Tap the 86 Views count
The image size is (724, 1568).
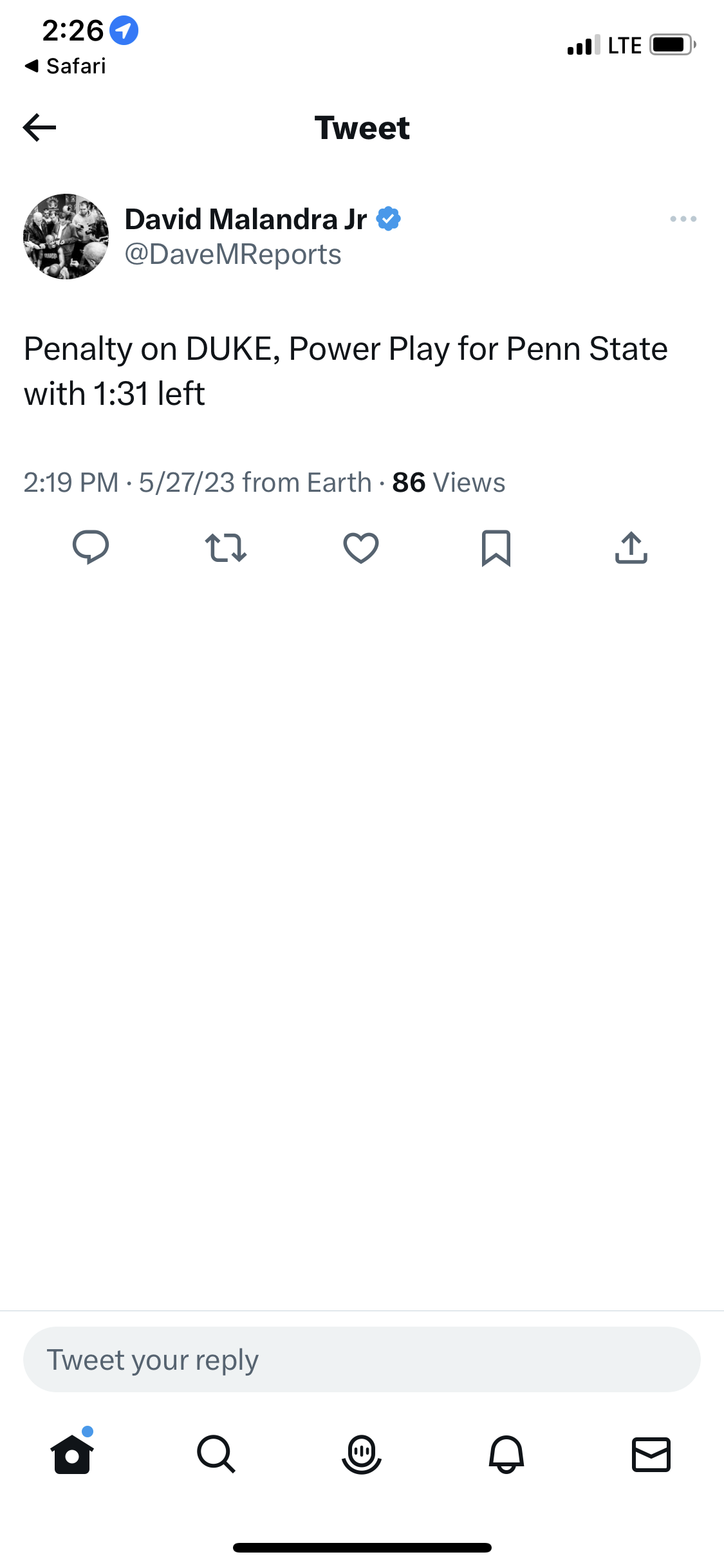(449, 483)
